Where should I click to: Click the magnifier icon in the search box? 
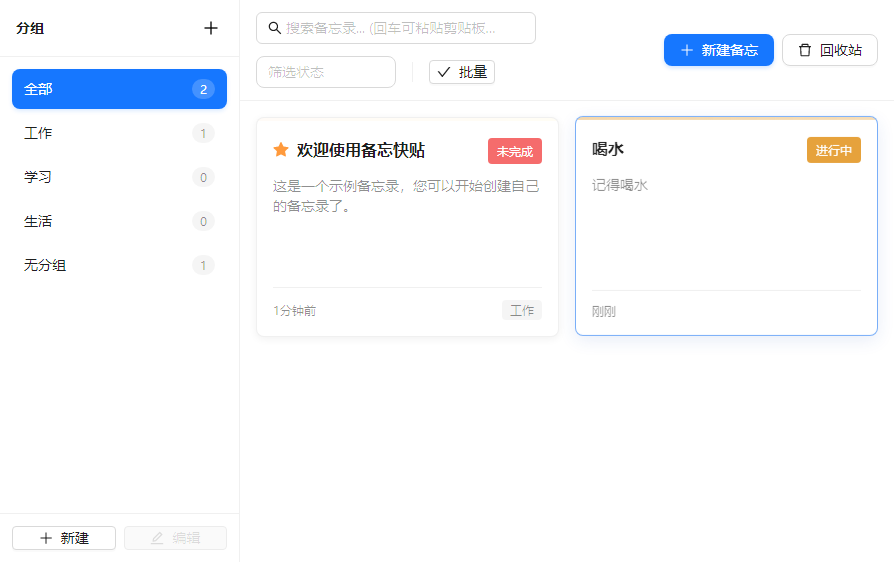[x=274, y=28]
